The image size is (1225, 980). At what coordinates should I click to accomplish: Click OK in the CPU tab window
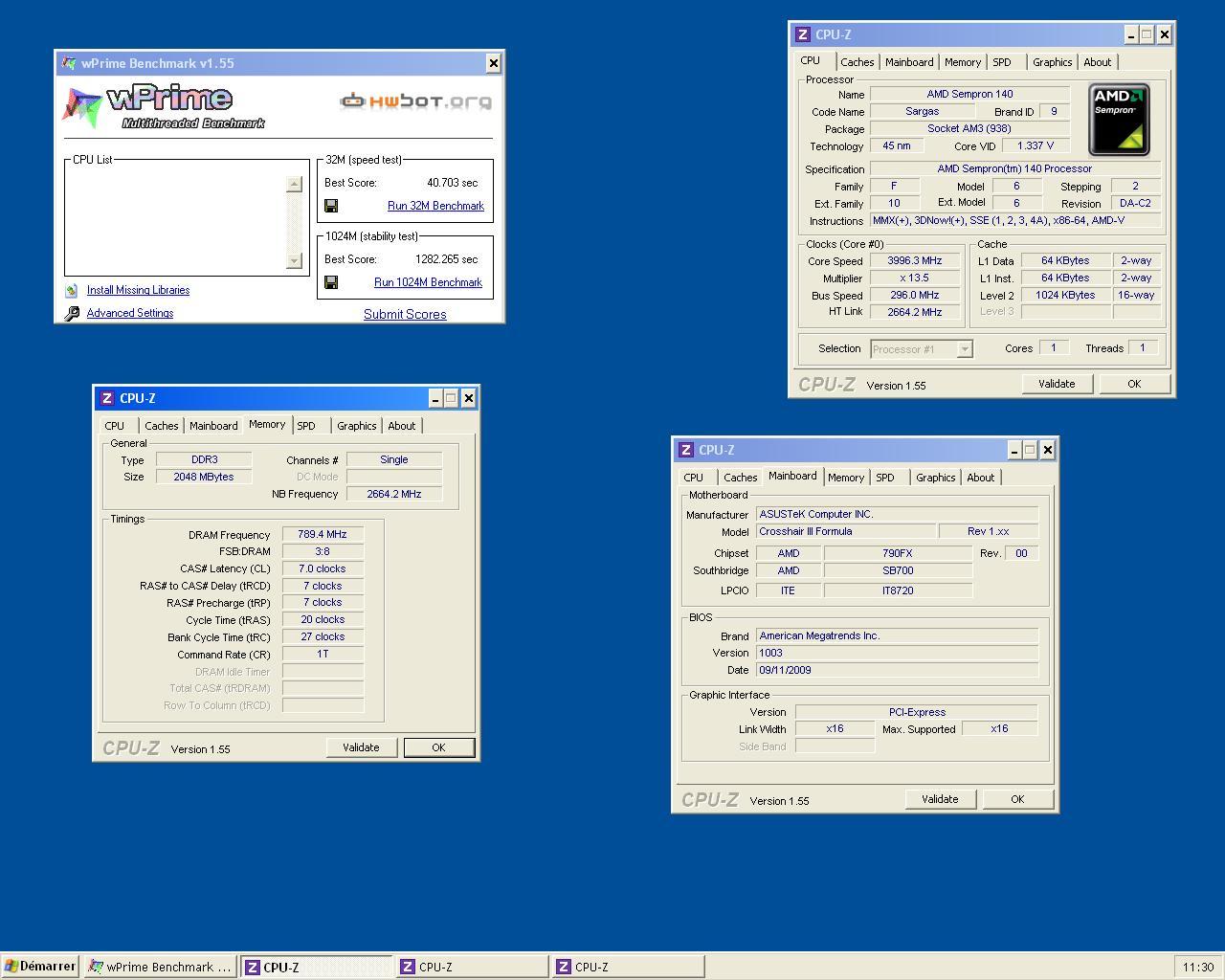click(1134, 384)
